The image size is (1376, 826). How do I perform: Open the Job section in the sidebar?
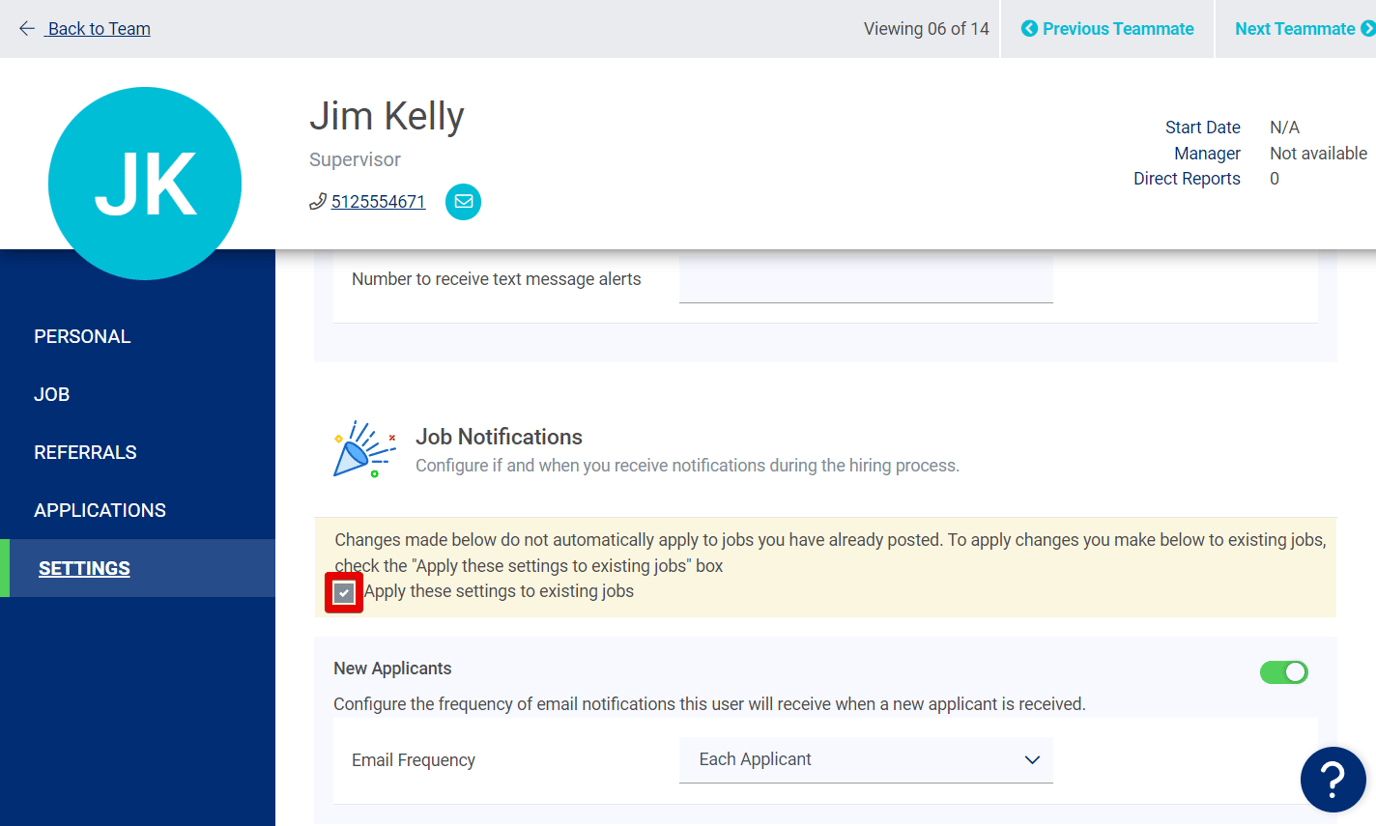tap(51, 394)
